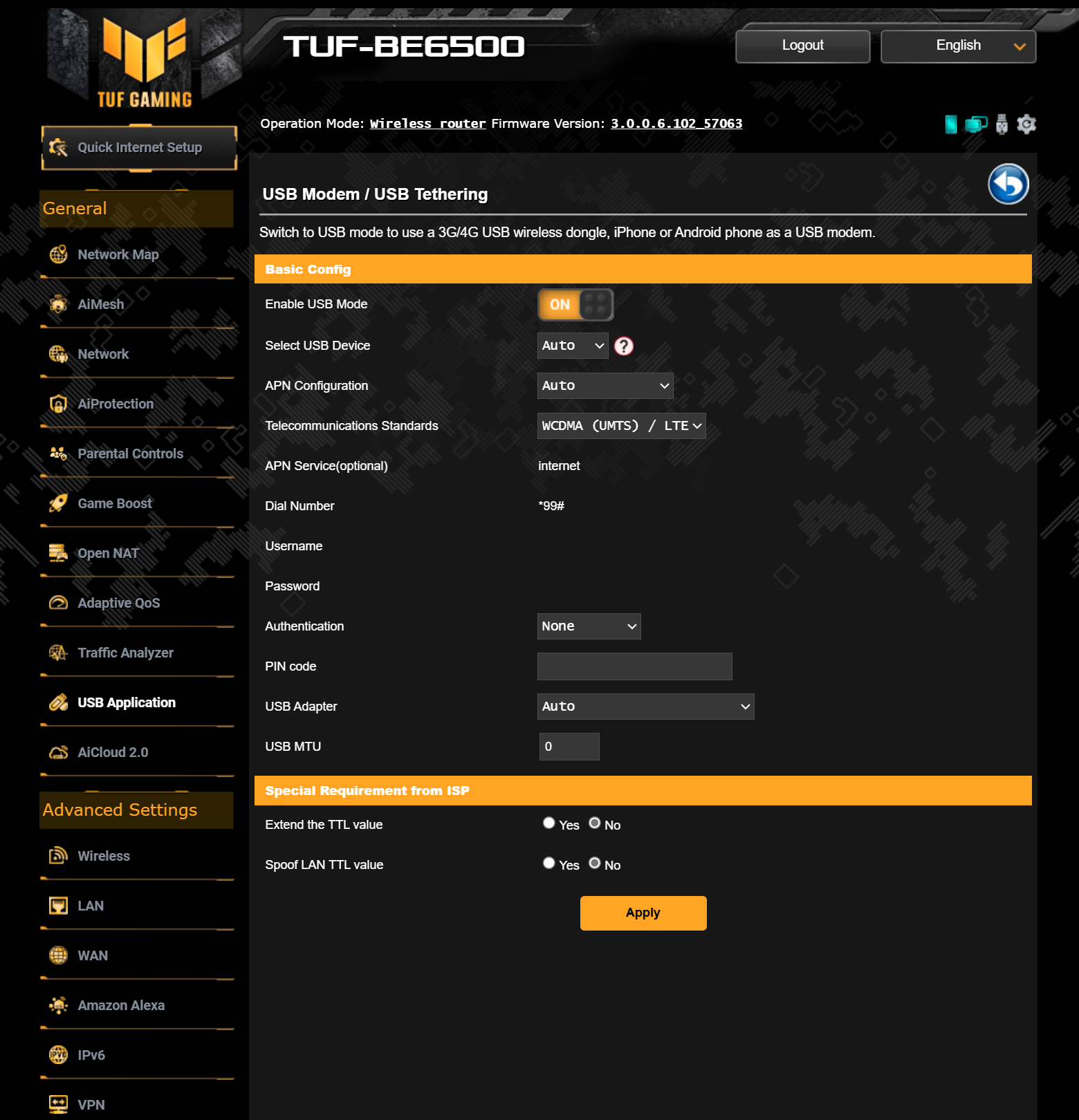Click the "TUF-BE6500" model name

(x=404, y=46)
